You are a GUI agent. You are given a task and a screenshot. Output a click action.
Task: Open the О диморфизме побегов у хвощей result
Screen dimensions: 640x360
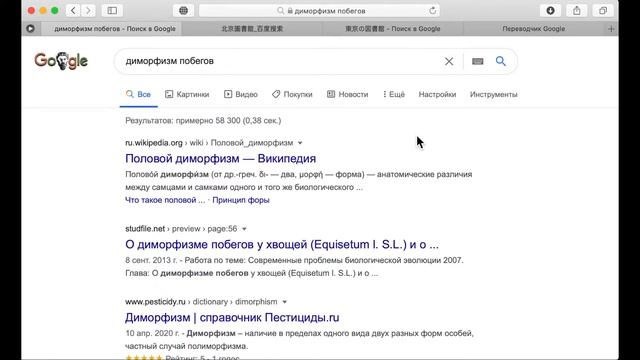(282, 244)
